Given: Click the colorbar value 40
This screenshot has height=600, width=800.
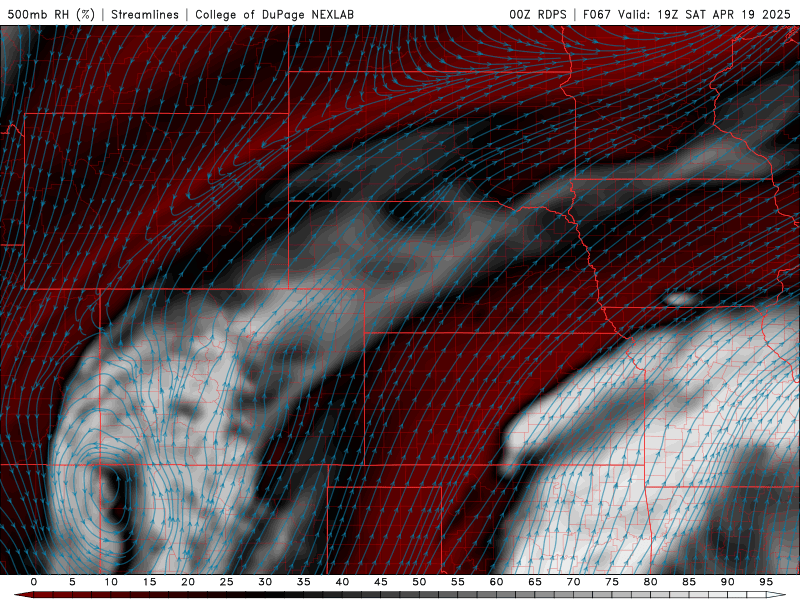Looking at the screenshot, I should pyautogui.click(x=342, y=582).
